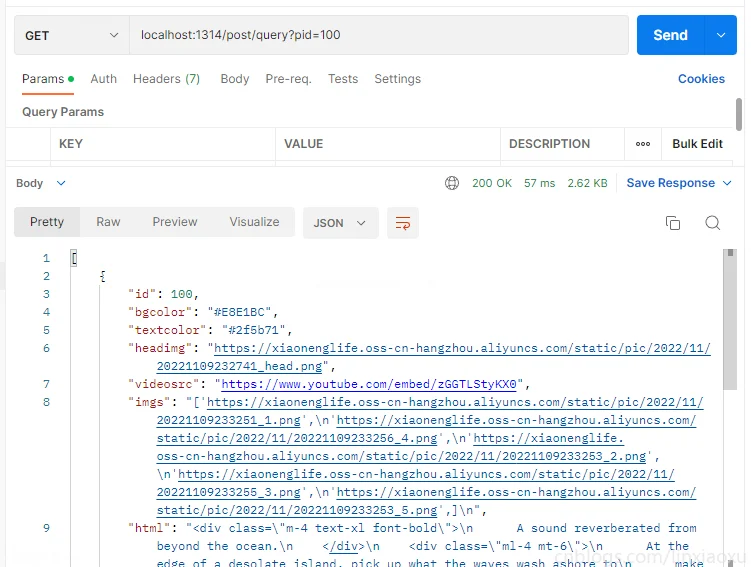This screenshot has height=567, width=751.
Task: Open the JSON format dropdown
Action: coord(340,223)
